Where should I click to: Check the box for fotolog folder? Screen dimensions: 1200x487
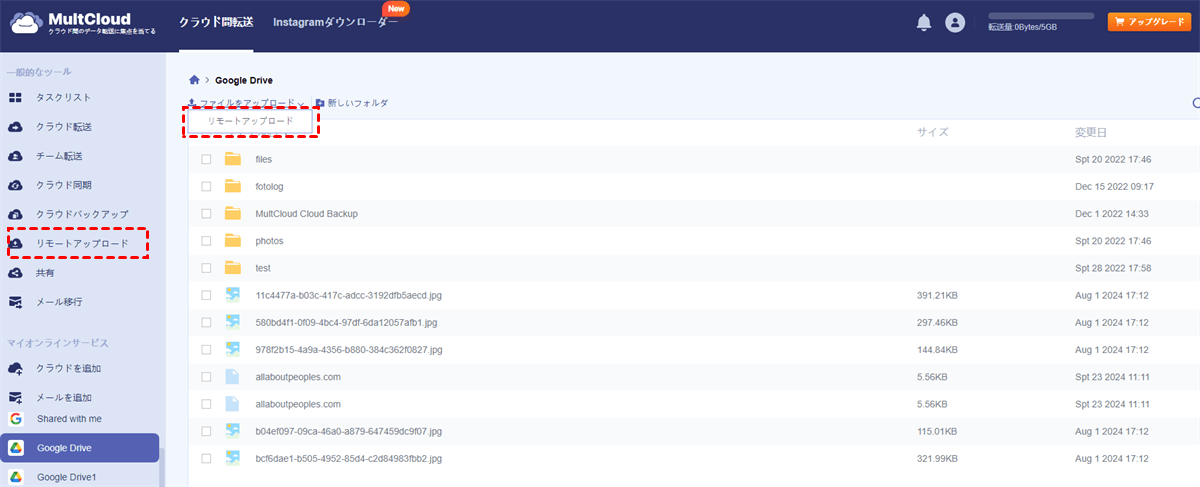click(206, 186)
